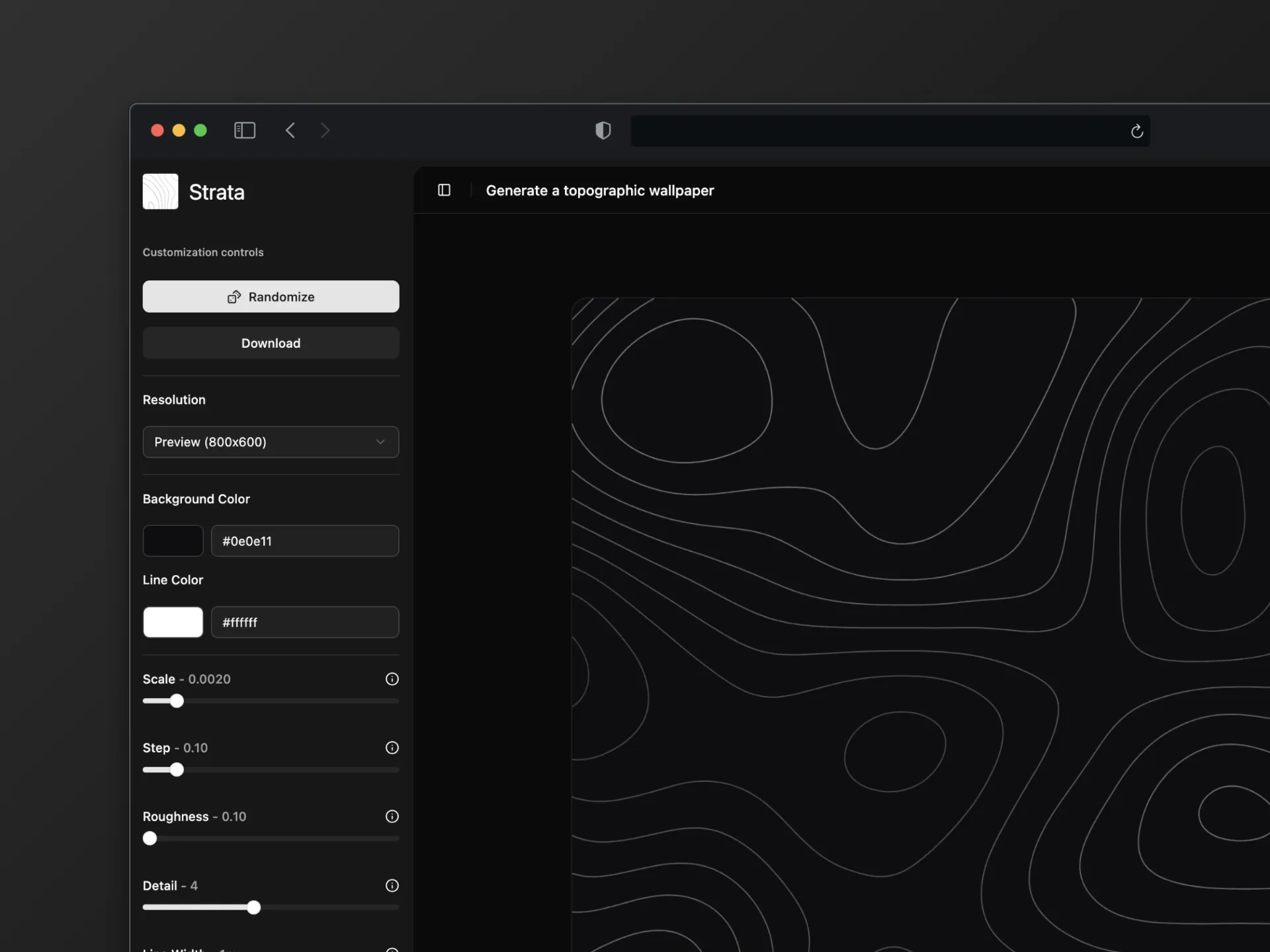Viewport: 1270px width, 952px height.
Task: Open the Resolution dropdown
Action: [x=271, y=442]
